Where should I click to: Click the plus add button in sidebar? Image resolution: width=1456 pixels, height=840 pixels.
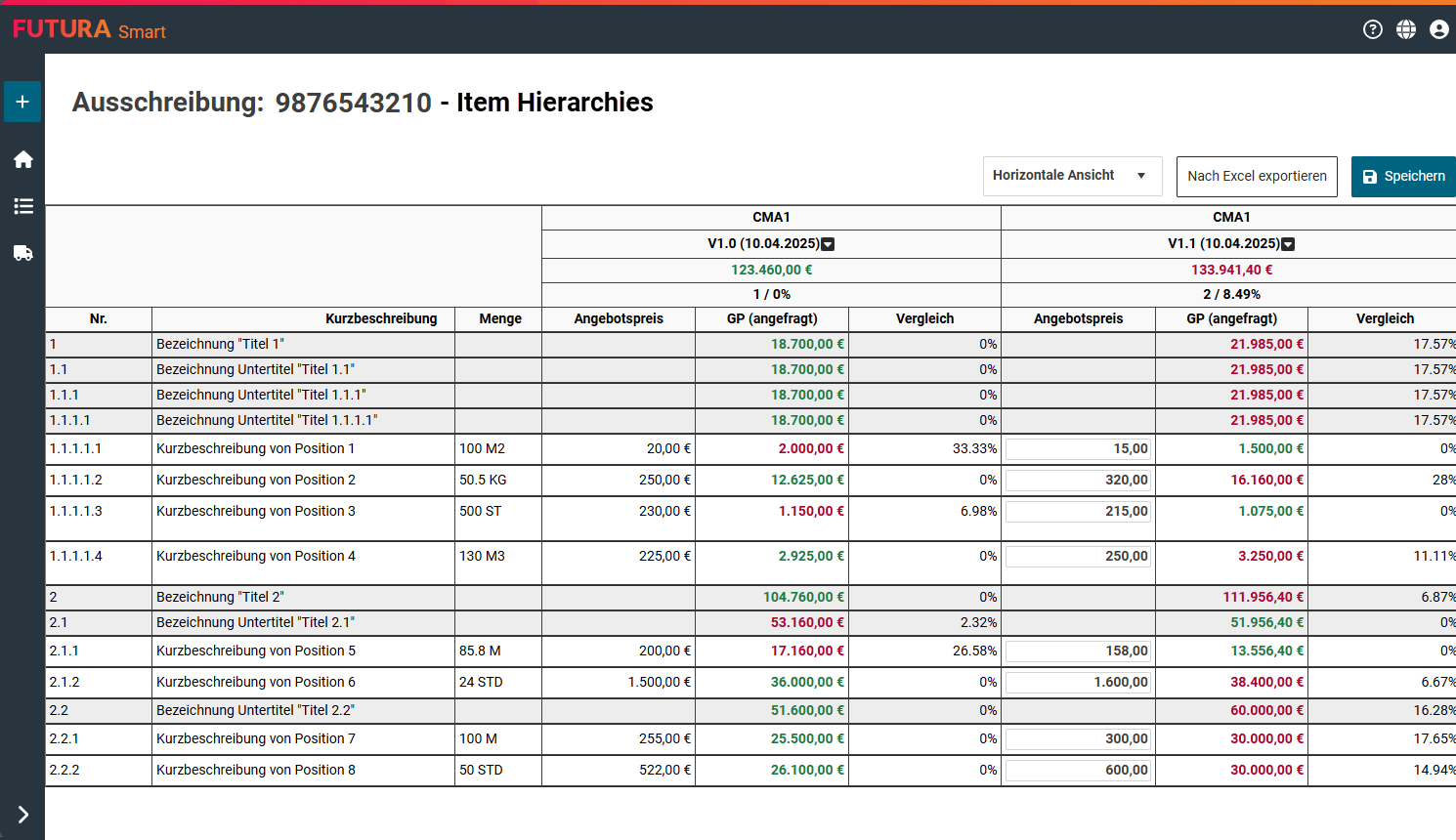pyautogui.click(x=22, y=102)
